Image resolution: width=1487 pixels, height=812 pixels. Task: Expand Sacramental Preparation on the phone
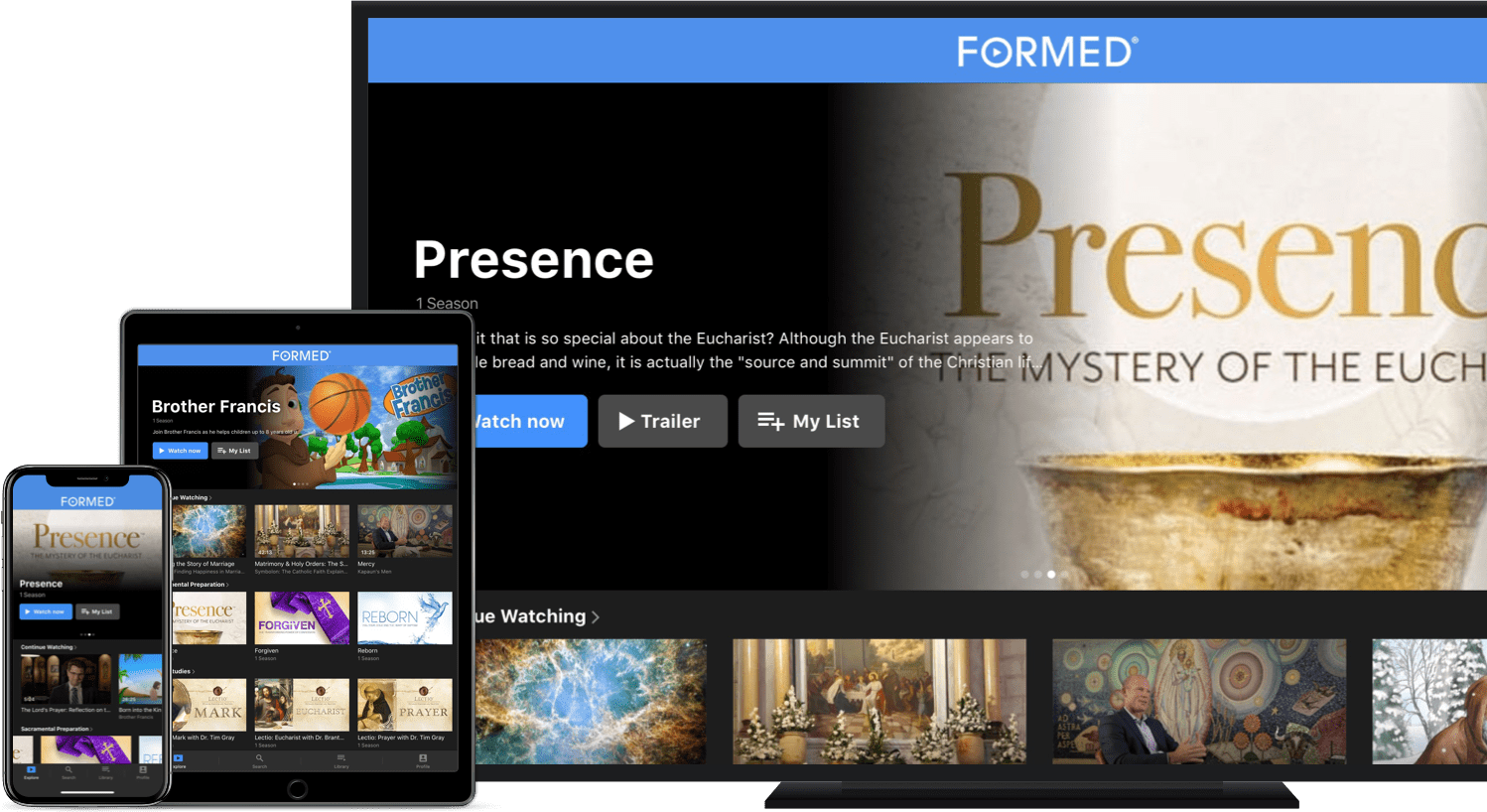point(56,729)
